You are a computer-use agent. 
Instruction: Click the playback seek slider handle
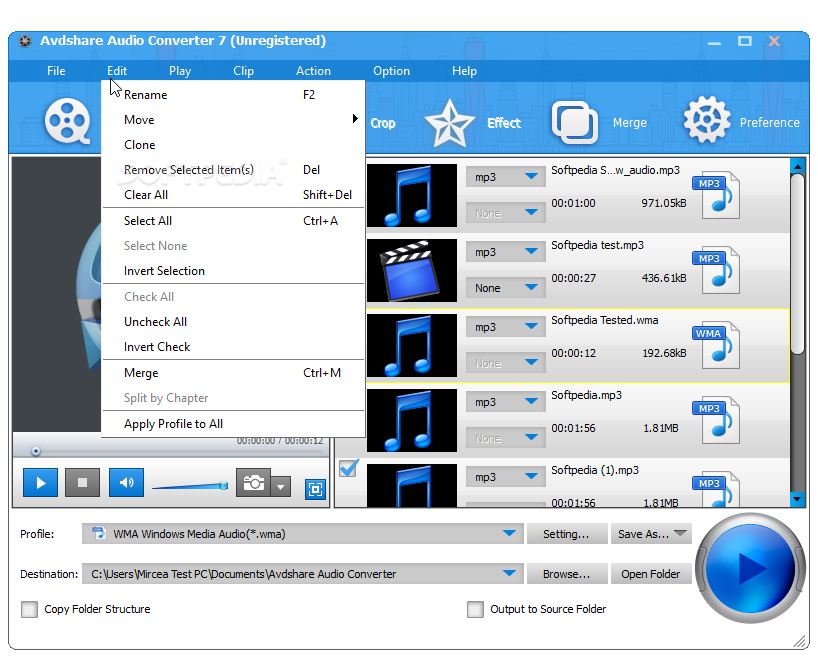tap(35, 451)
